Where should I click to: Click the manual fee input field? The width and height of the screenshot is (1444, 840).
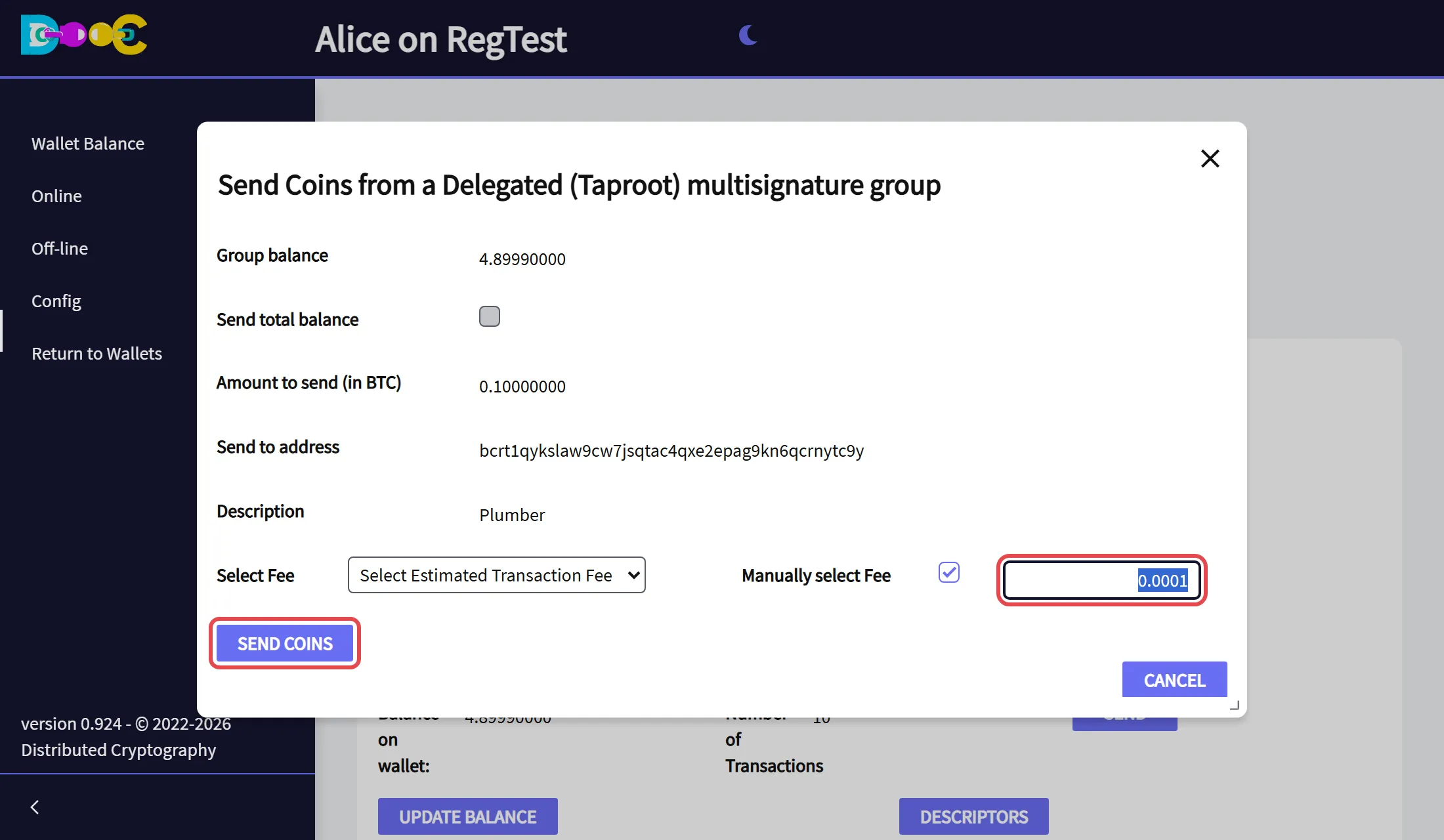point(1102,580)
